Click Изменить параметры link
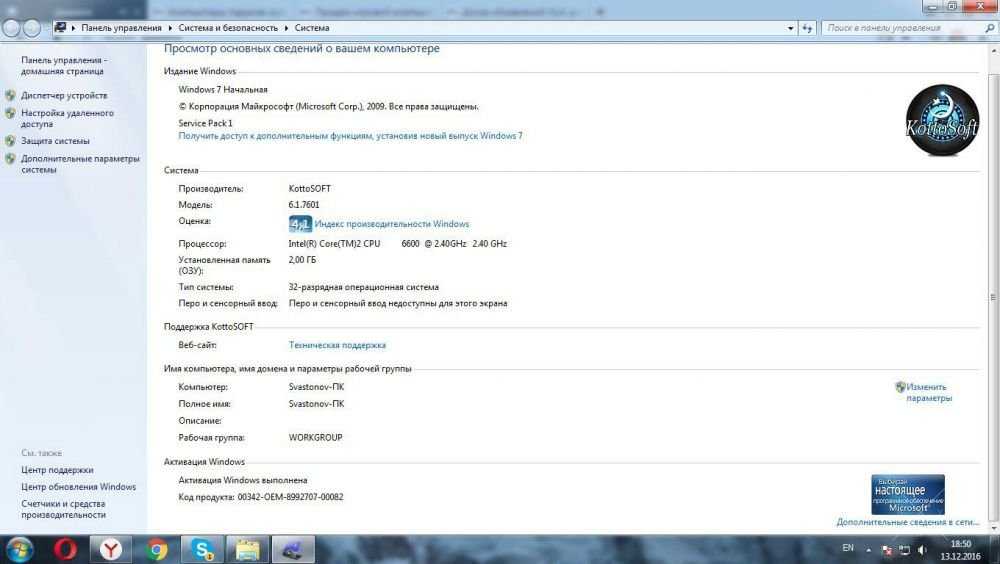Screen dimensions: 1000x564 click(929, 392)
